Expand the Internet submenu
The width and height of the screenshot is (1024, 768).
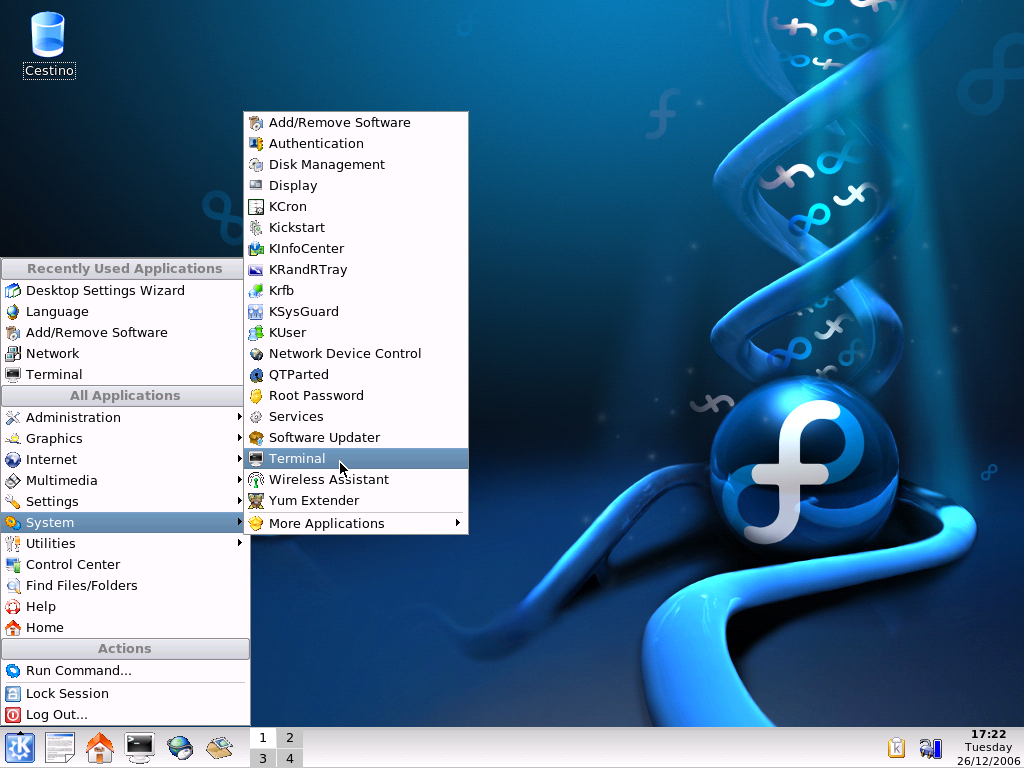click(124, 460)
